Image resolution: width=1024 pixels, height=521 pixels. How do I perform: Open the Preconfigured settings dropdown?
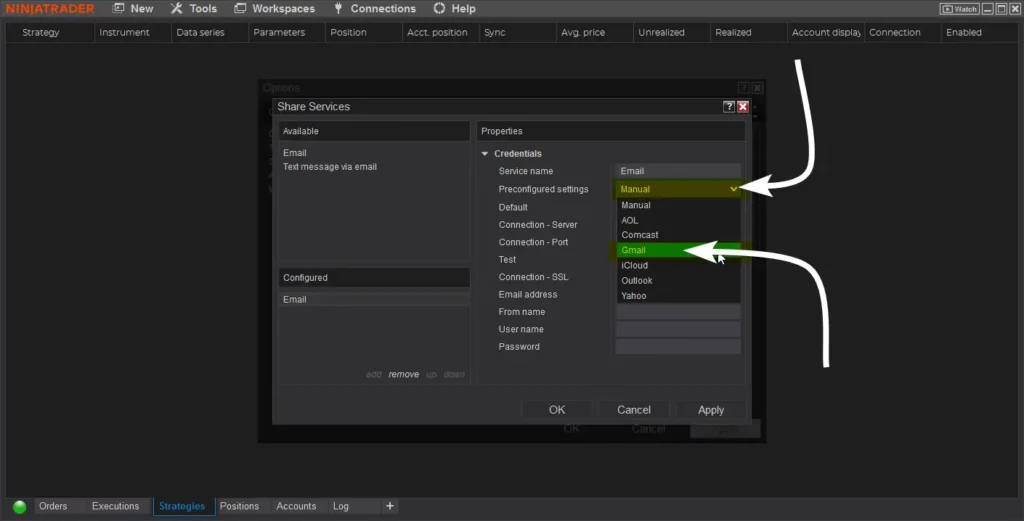[x=678, y=189]
